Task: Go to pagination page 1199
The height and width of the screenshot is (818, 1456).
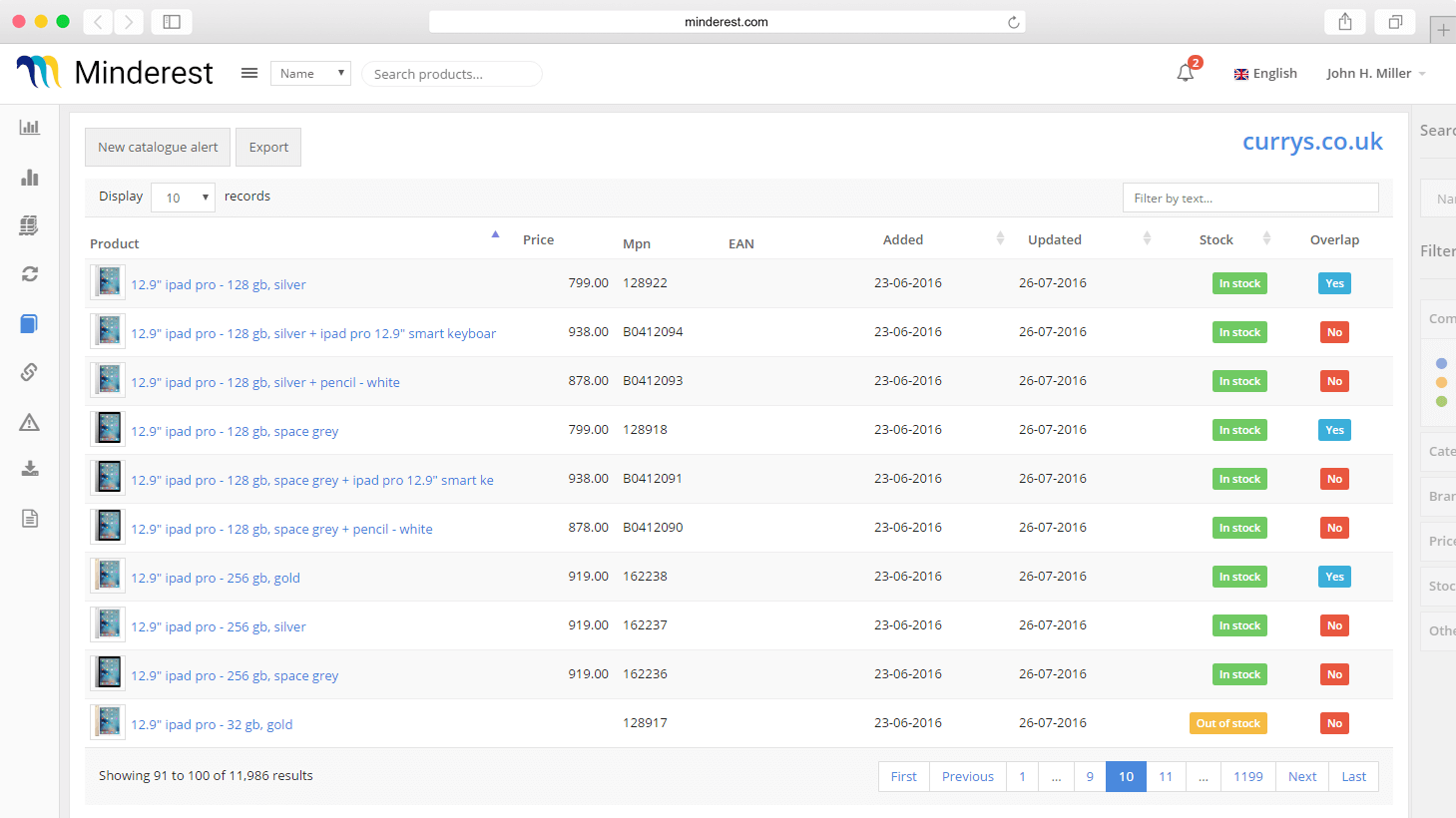Action: click(1248, 776)
